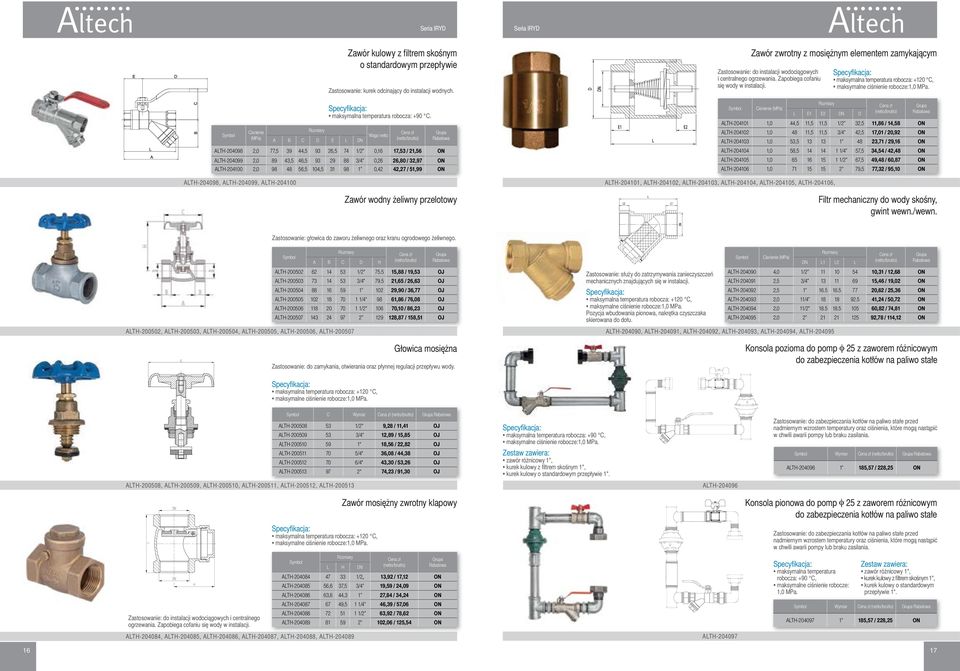Viewport: 960px width, 671px height.
Task: Click page number 16
Action: [x=26, y=650]
